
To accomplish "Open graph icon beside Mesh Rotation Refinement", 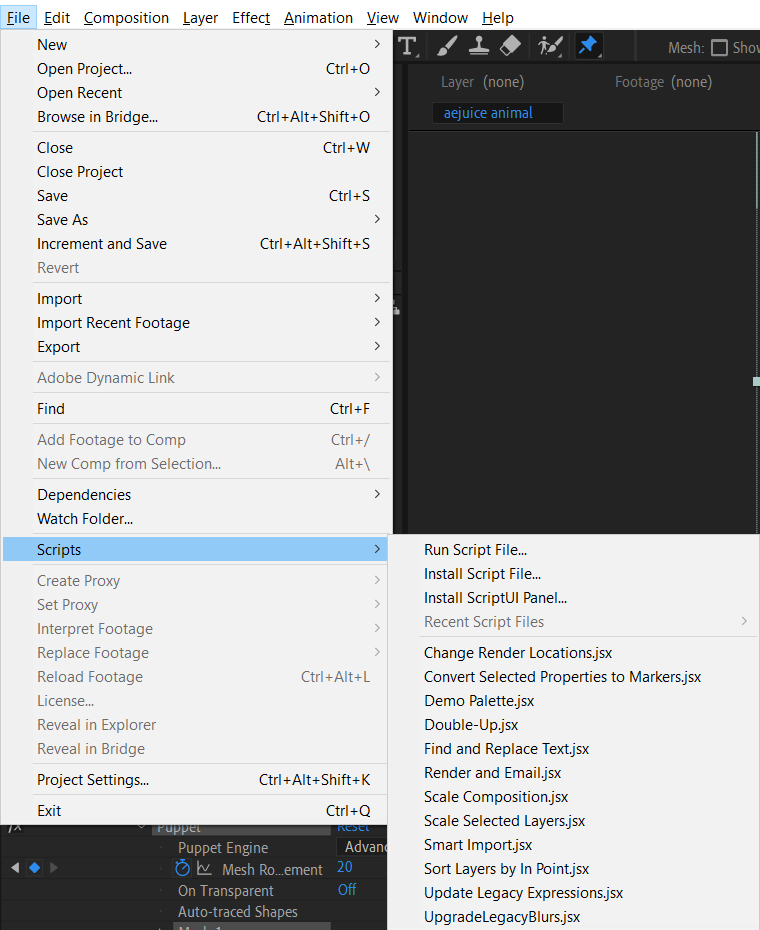I will tap(204, 868).
